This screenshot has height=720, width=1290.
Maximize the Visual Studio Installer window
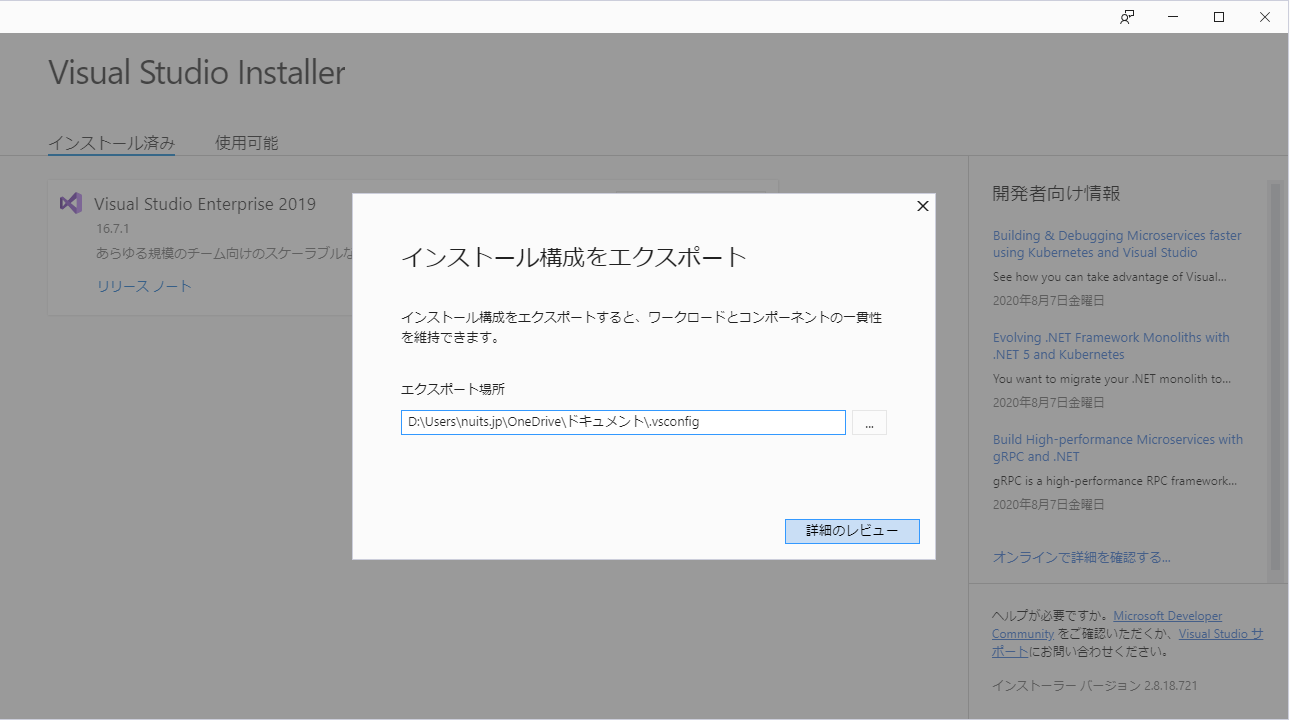point(1219,17)
